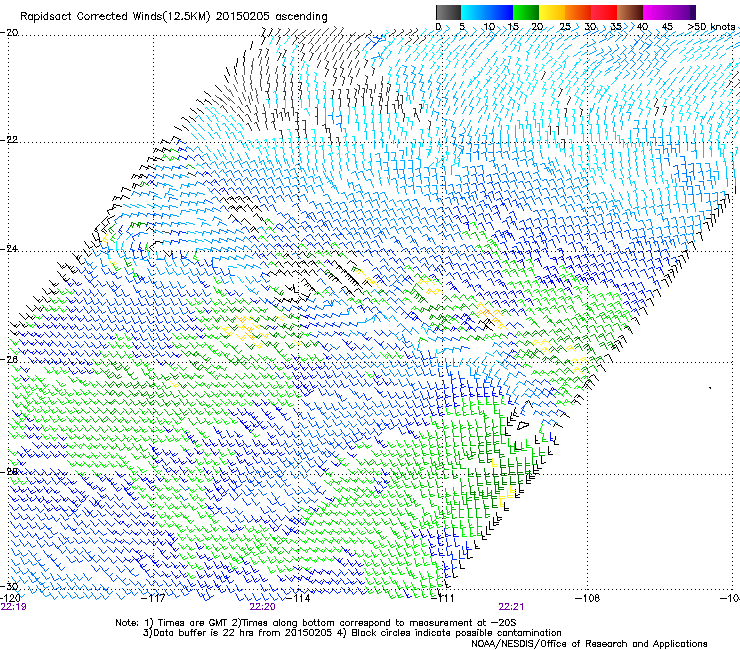Click the '-114' longitude axis label
Viewport: 740px width, 650px height.
(x=298, y=598)
